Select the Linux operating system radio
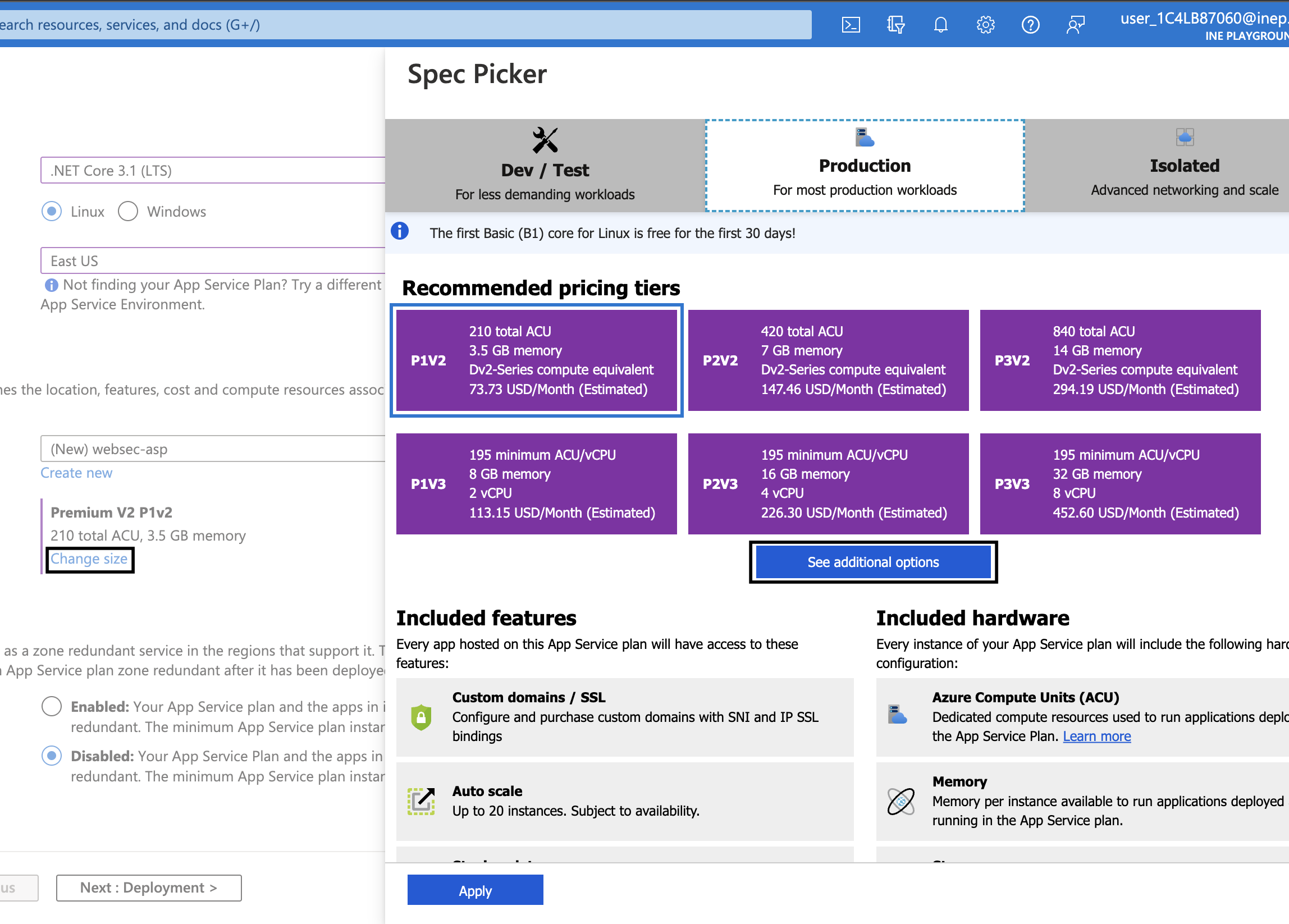The image size is (1289, 924). [52, 212]
